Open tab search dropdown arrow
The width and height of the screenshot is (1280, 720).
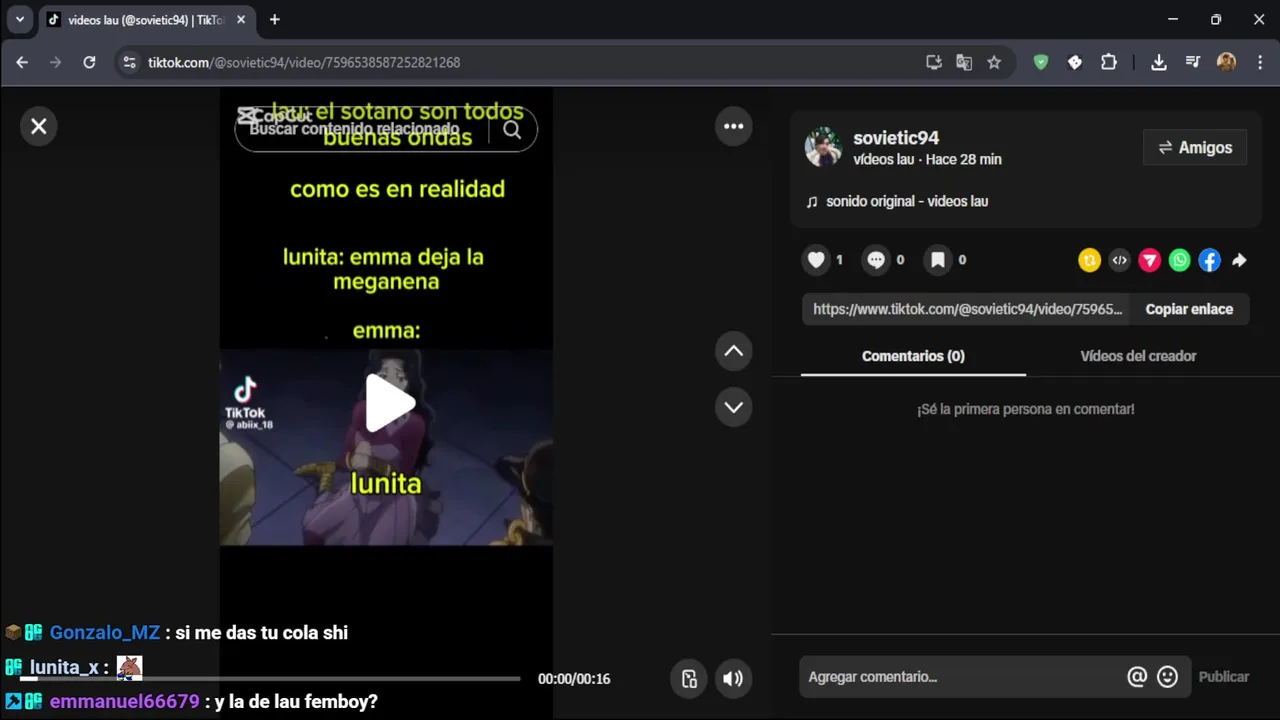point(20,19)
